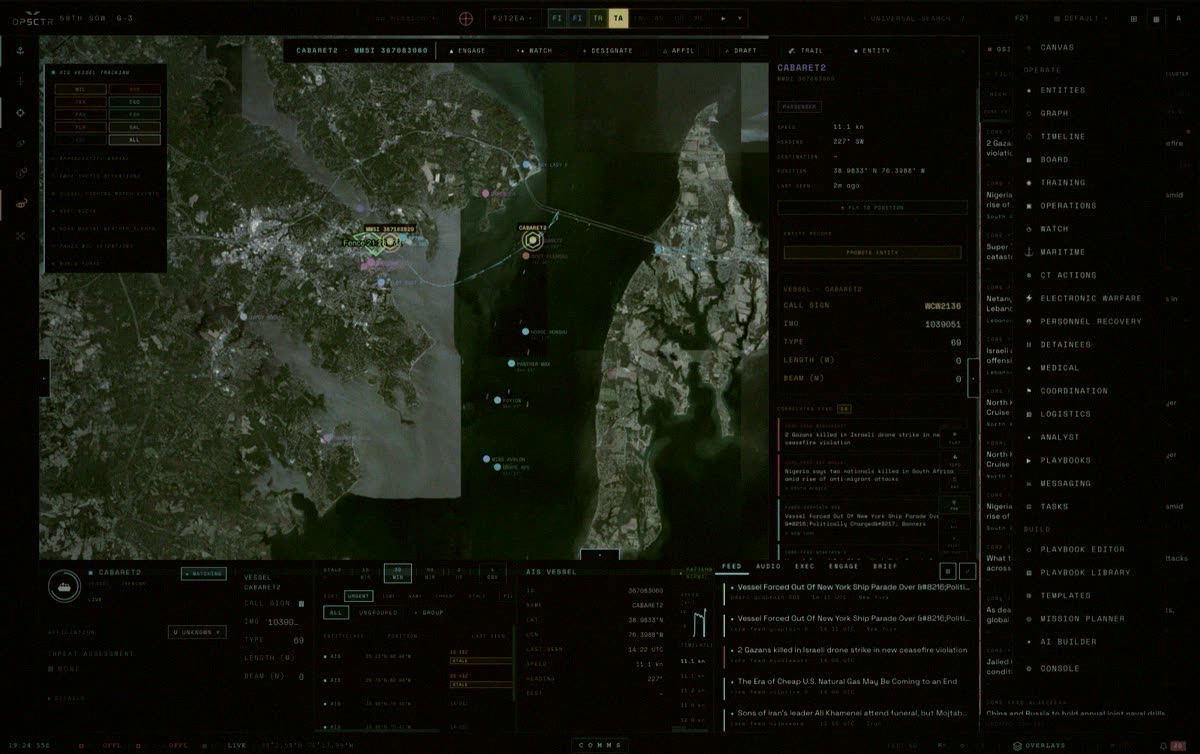Open the vessel icon in left sidebar
Screen dimensions: 1200x754
click(20, 205)
